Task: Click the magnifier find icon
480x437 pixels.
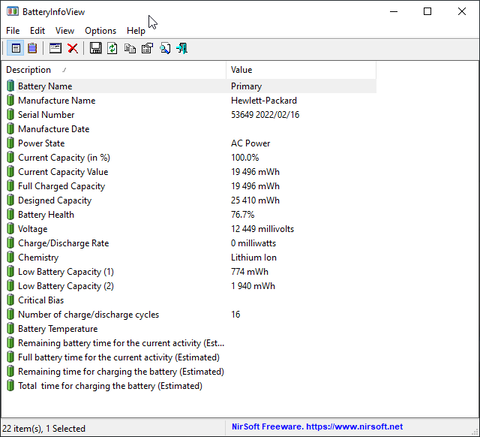Action: (x=165, y=49)
